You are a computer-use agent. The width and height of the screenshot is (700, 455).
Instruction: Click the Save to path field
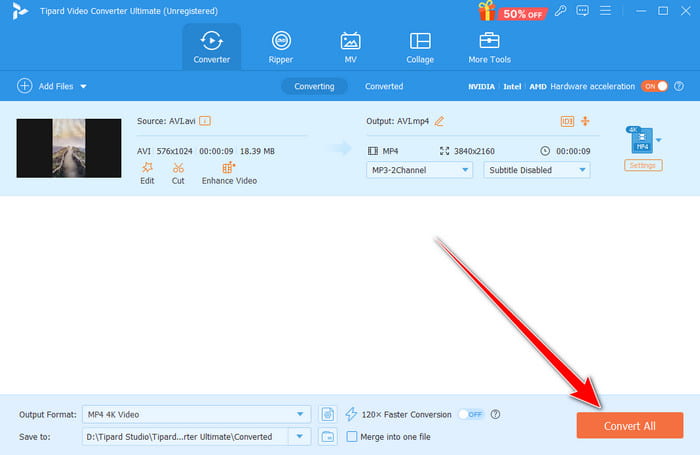pos(185,437)
